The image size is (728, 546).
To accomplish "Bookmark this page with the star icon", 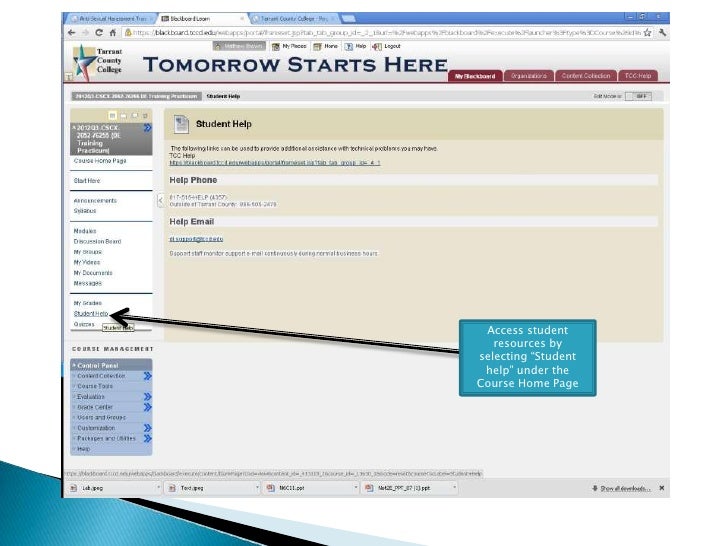I will (x=648, y=32).
